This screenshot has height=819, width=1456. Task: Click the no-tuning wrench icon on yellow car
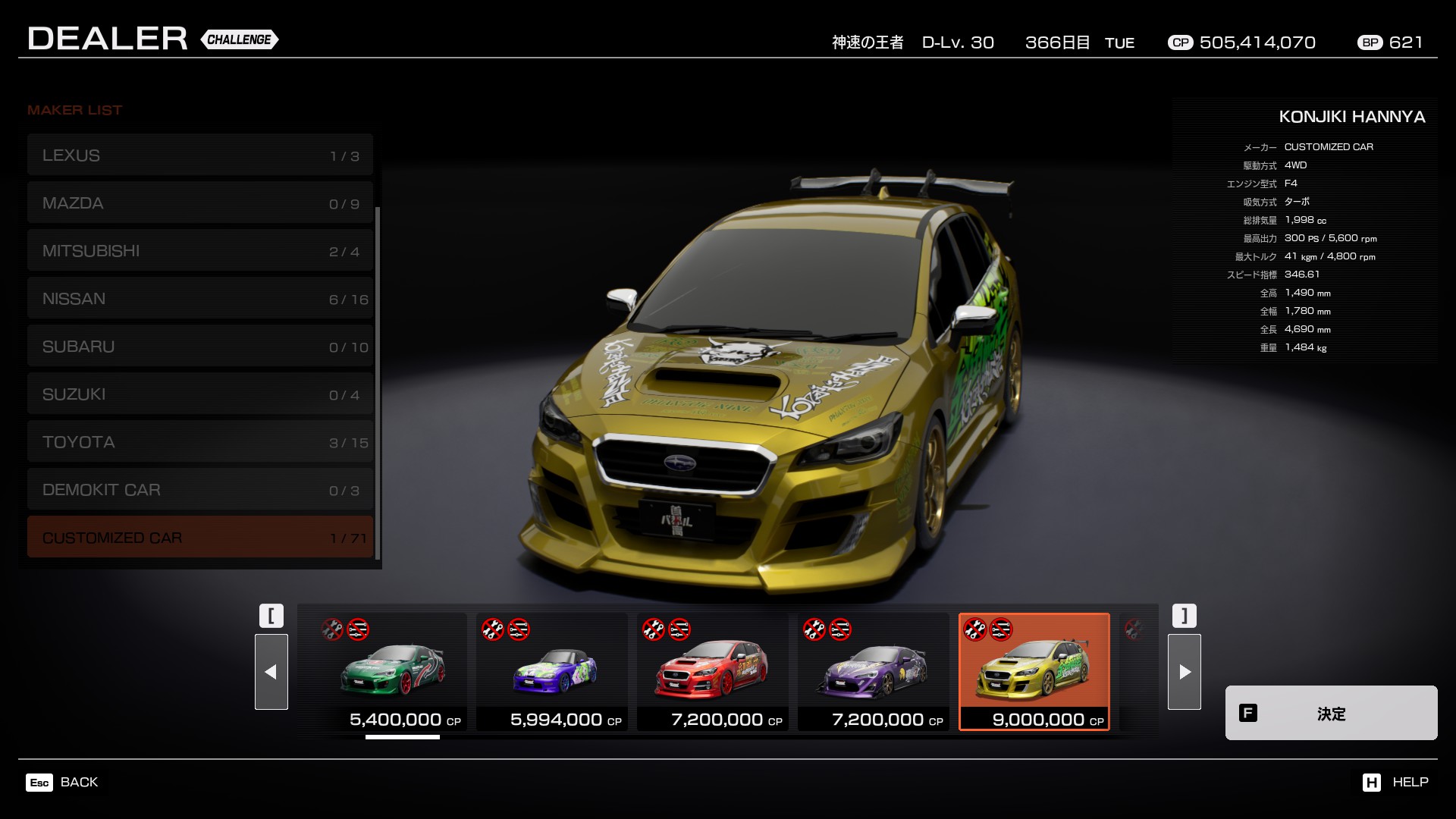[x=975, y=629]
